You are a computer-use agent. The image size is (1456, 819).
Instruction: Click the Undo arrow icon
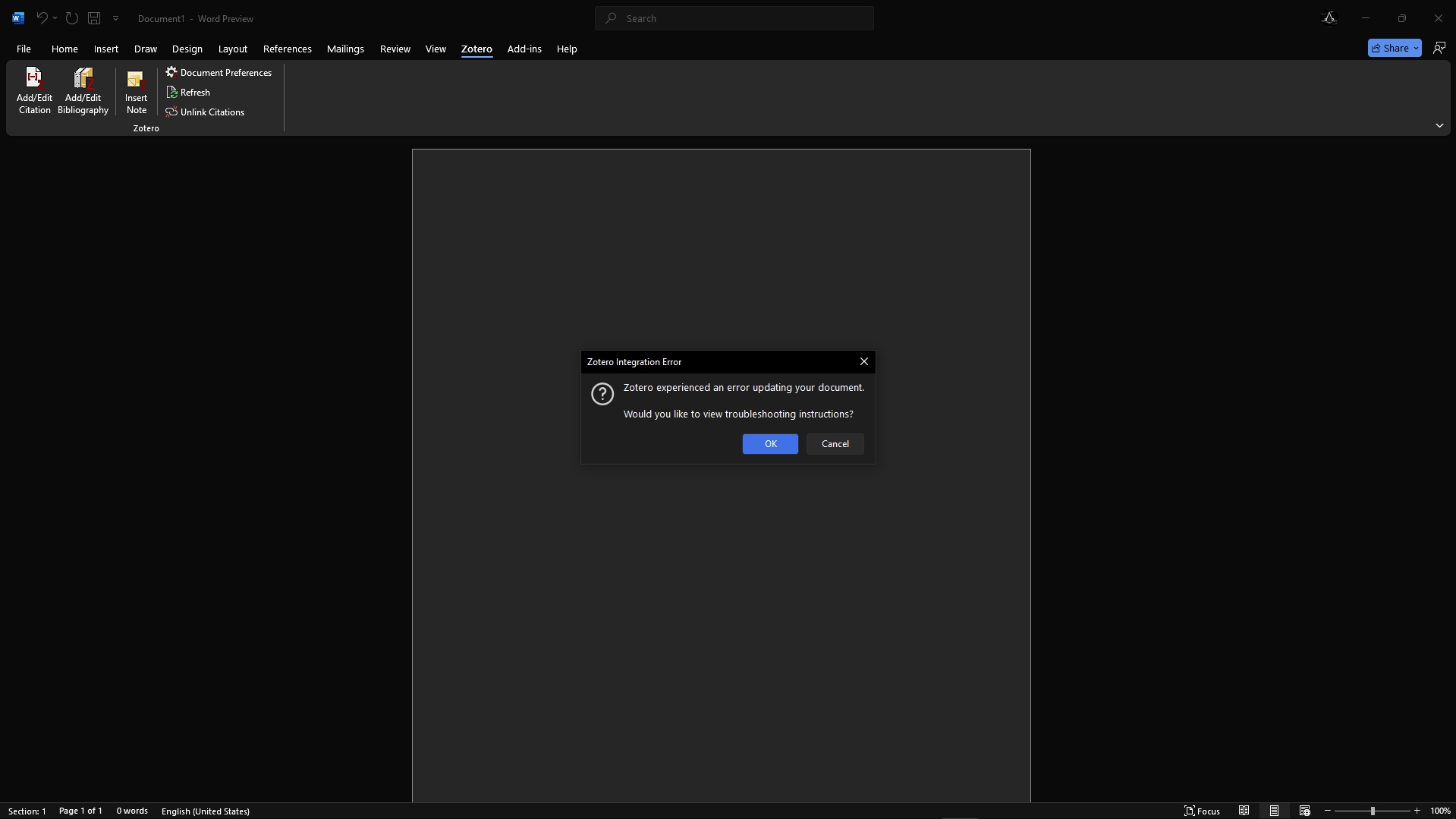[42, 18]
